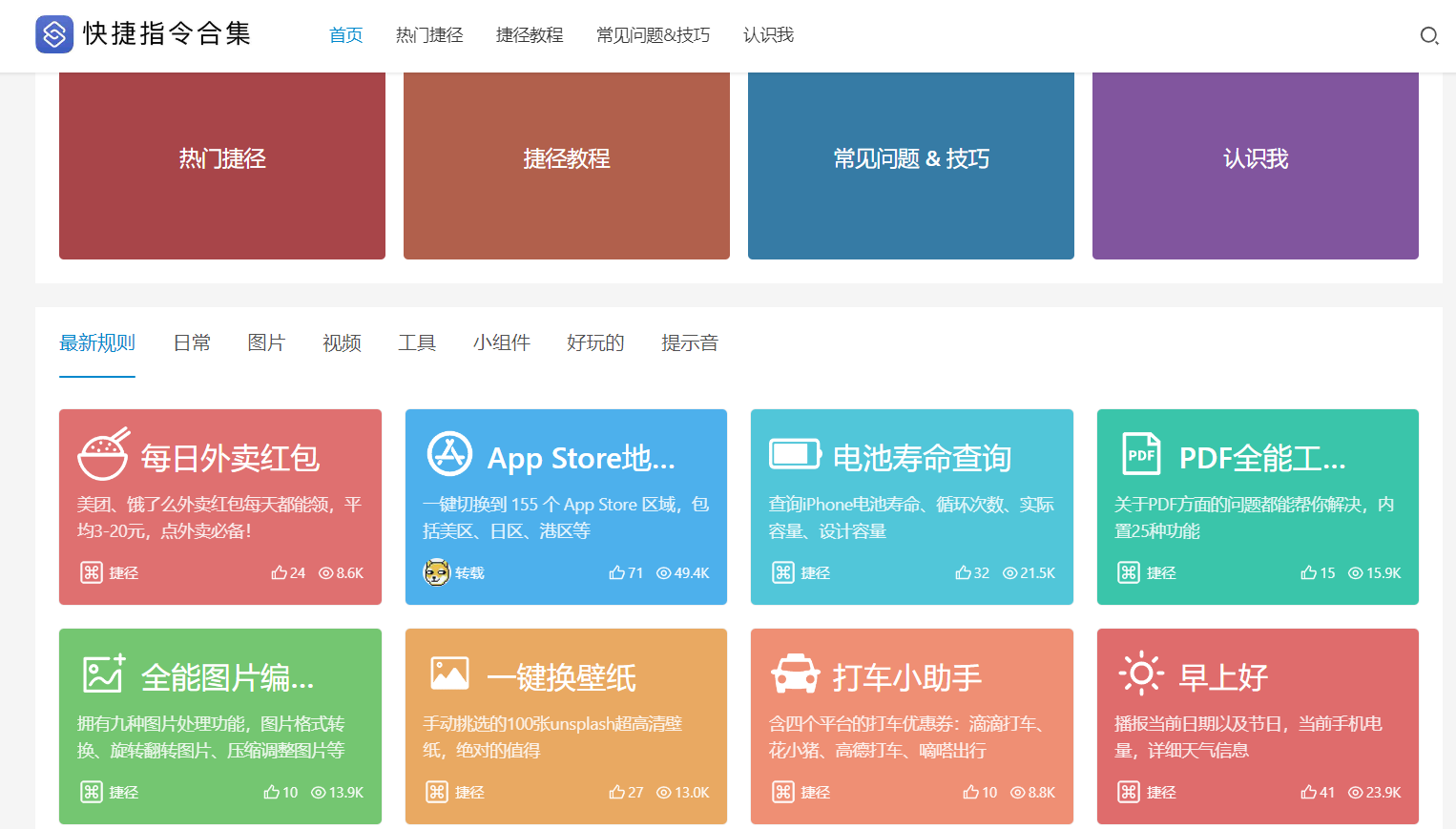The width and height of the screenshot is (1456, 829).
Task: Click the PDF file icon on green card
Action: click(1141, 454)
